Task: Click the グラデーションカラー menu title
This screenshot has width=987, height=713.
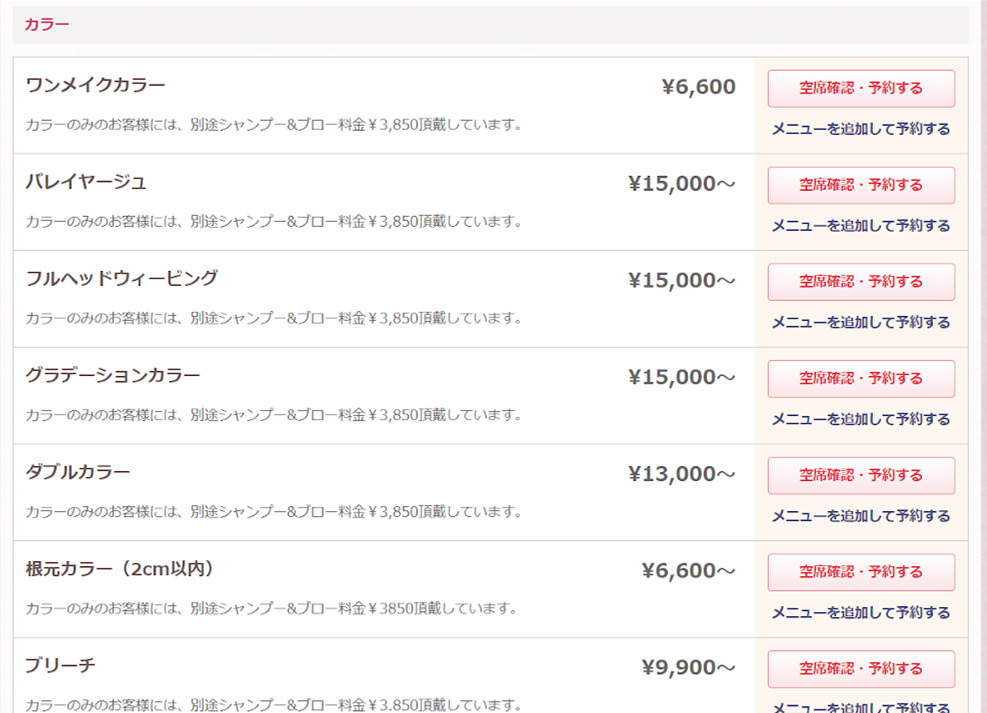Action: pos(113,376)
